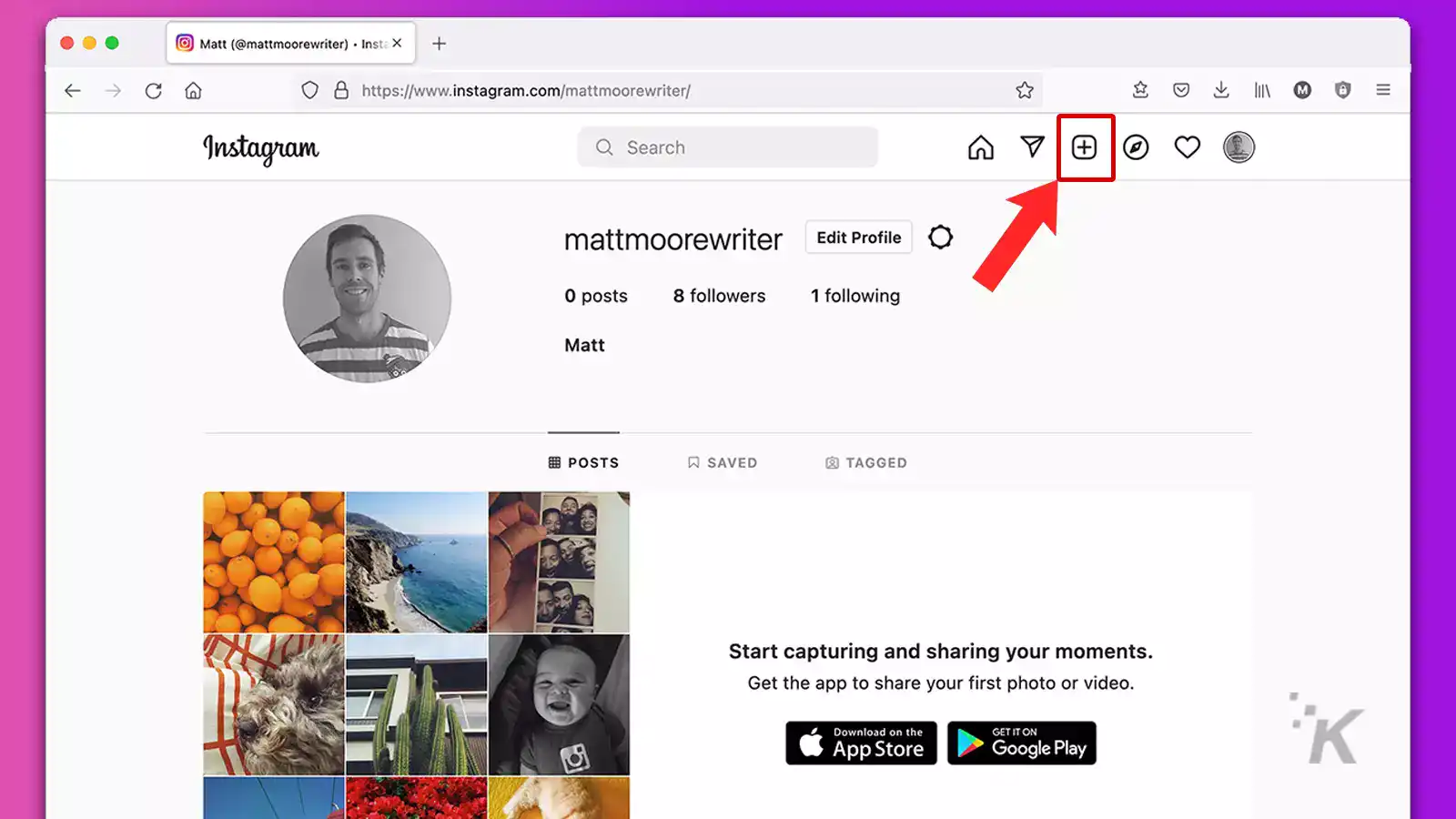Open a new browser tab
1456x819 pixels.
439,43
